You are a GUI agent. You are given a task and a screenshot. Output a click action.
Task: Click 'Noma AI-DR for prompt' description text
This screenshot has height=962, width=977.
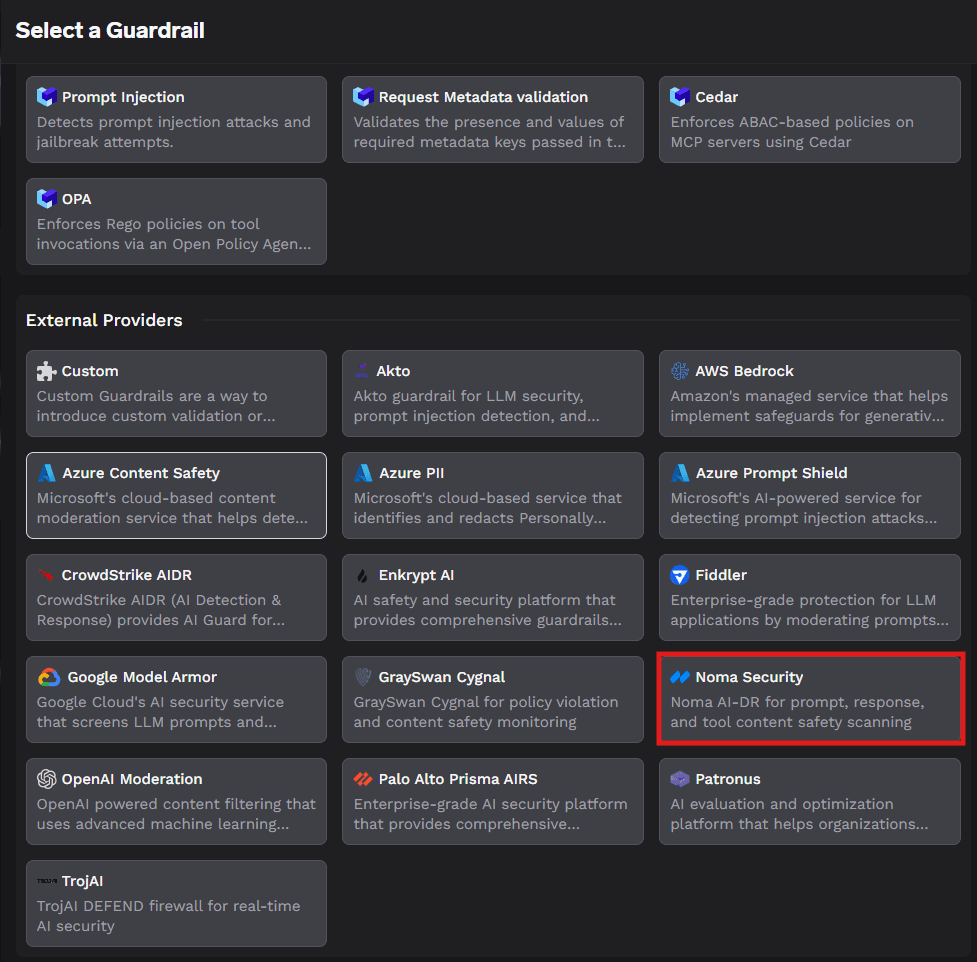click(x=797, y=712)
